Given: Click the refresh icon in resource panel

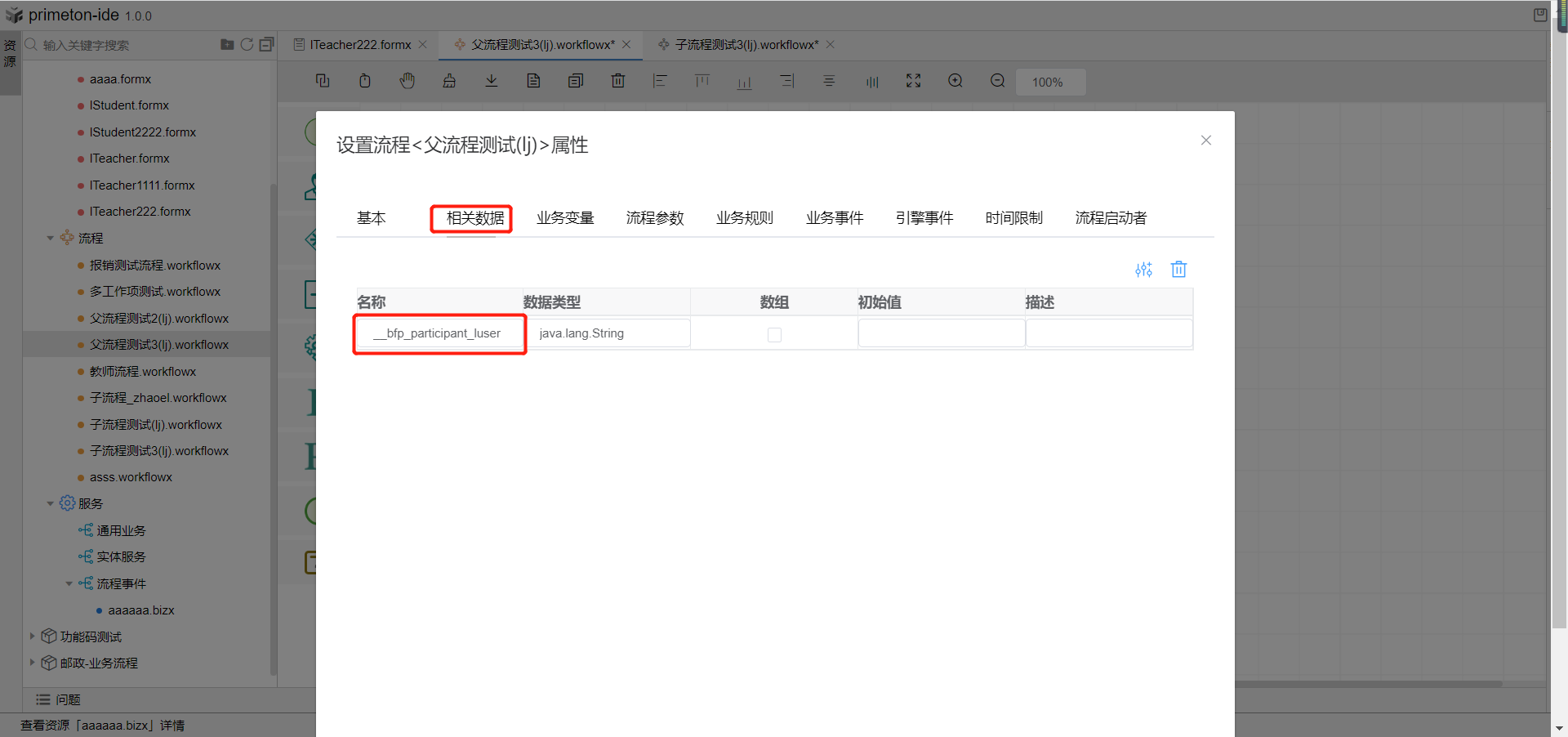Looking at the screenshot, I should pyautogui.click(x=247, y=45).
